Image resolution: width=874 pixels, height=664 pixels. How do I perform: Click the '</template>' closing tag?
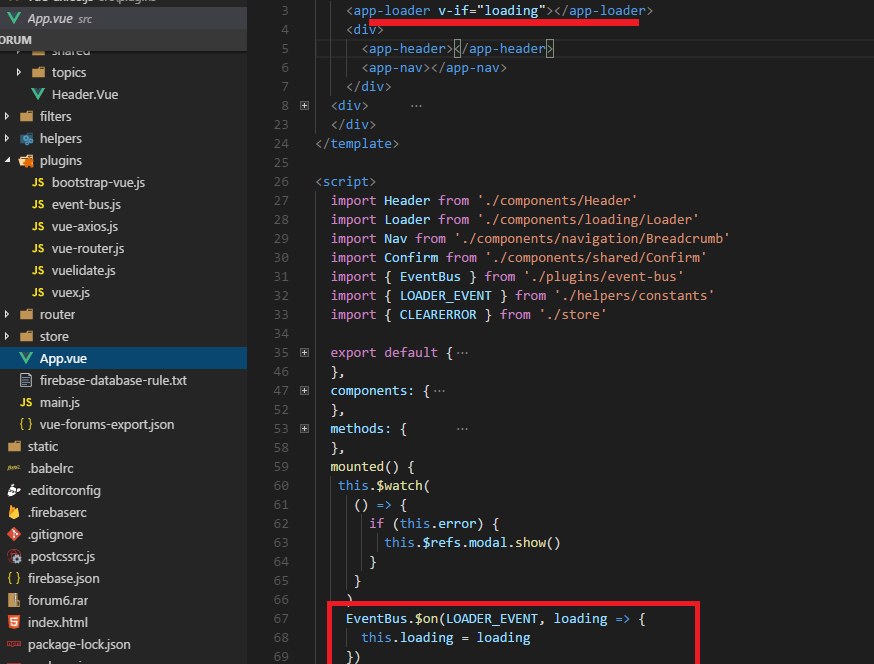[357, 144]
